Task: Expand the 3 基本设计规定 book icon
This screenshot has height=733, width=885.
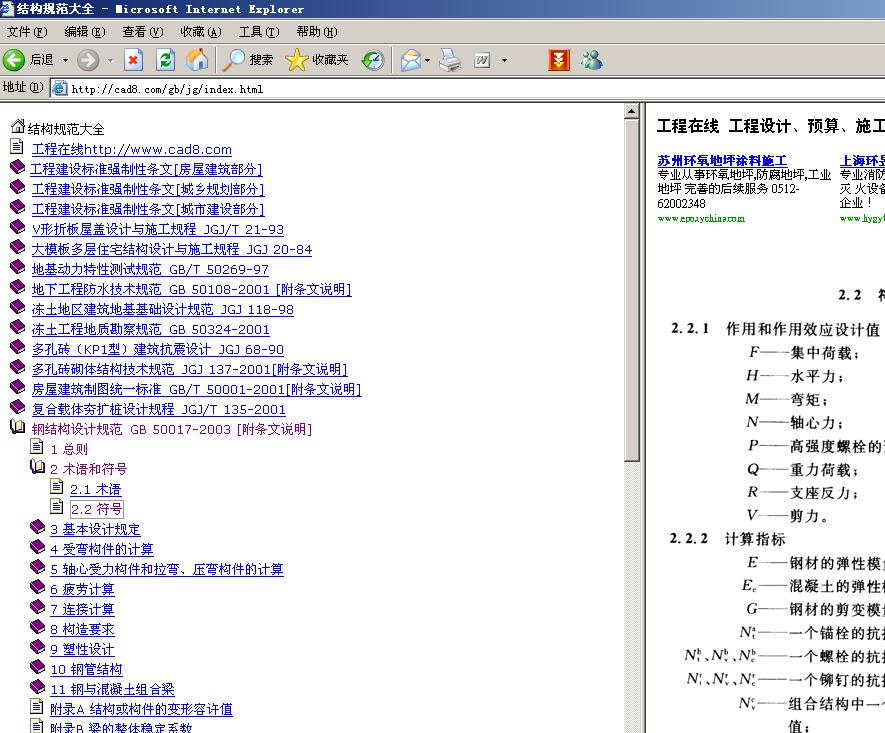Action: (x=37, y=527)
